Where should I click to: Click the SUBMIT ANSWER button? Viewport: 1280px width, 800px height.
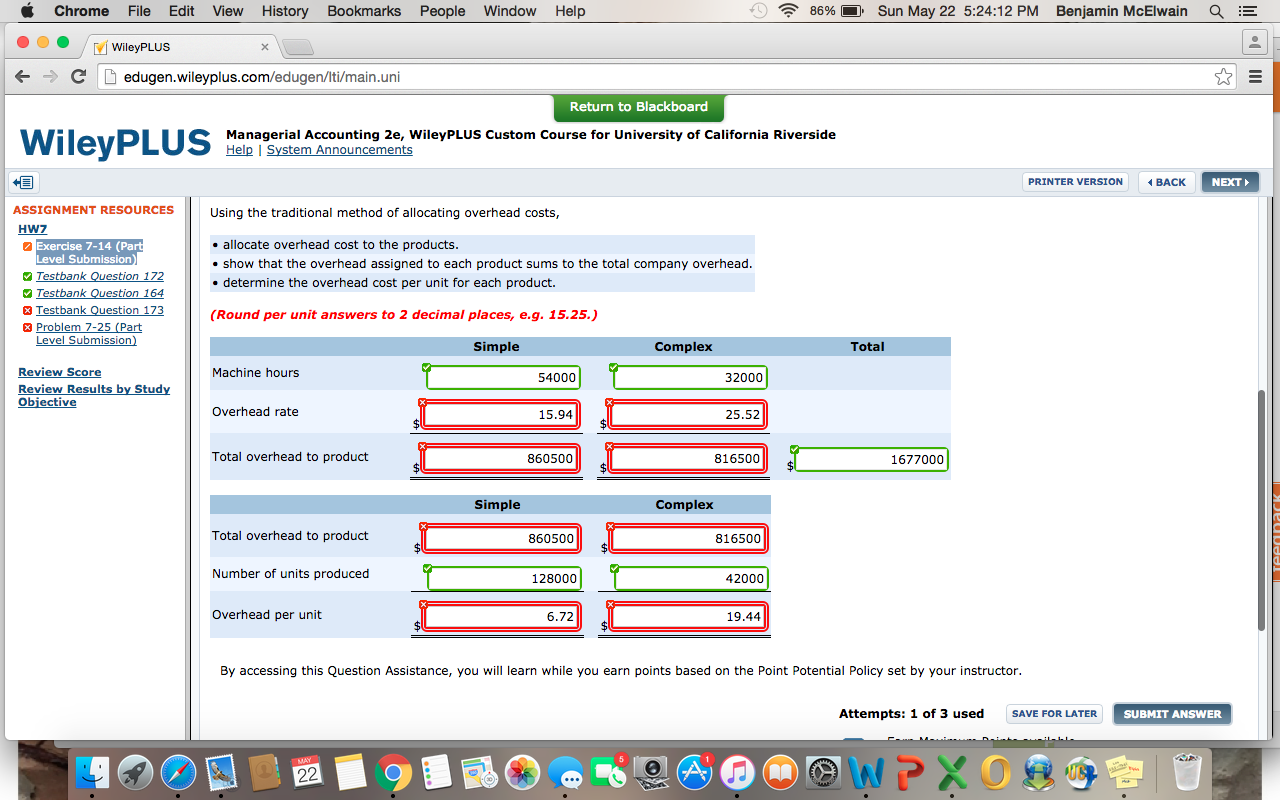tap(1171, 713)
